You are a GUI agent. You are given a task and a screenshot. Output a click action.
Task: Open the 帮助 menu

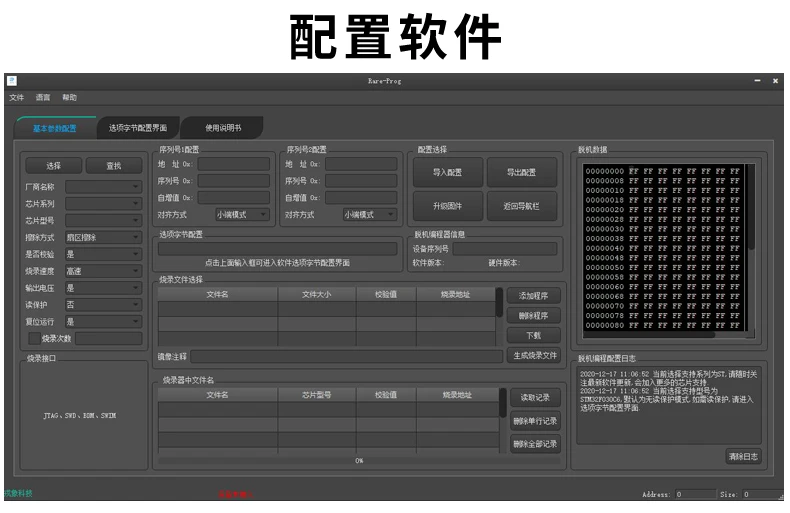pos(69,98)
